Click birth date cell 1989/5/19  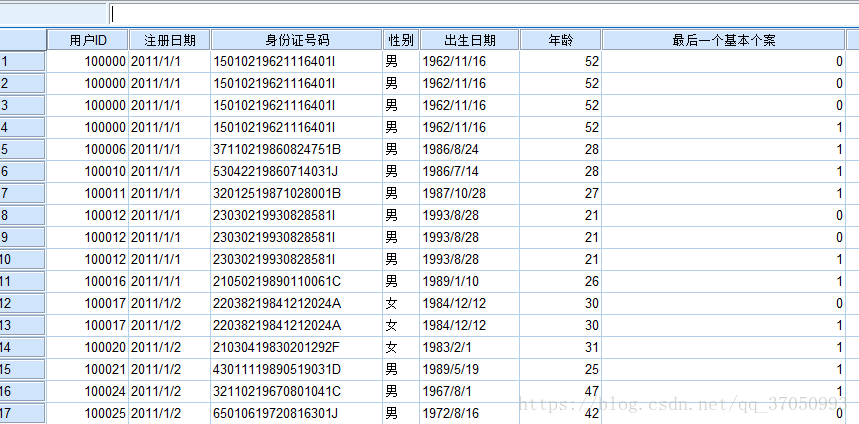469,370
